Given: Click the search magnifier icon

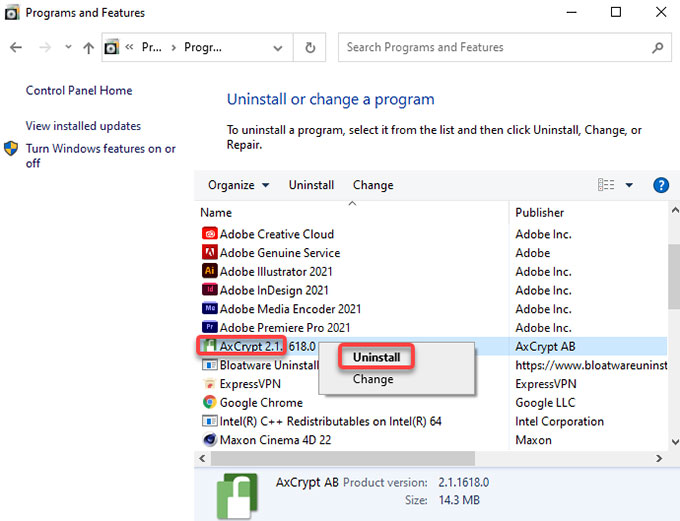Looking at the screenshot, I should pyautogui.click(x=657, y=47).
